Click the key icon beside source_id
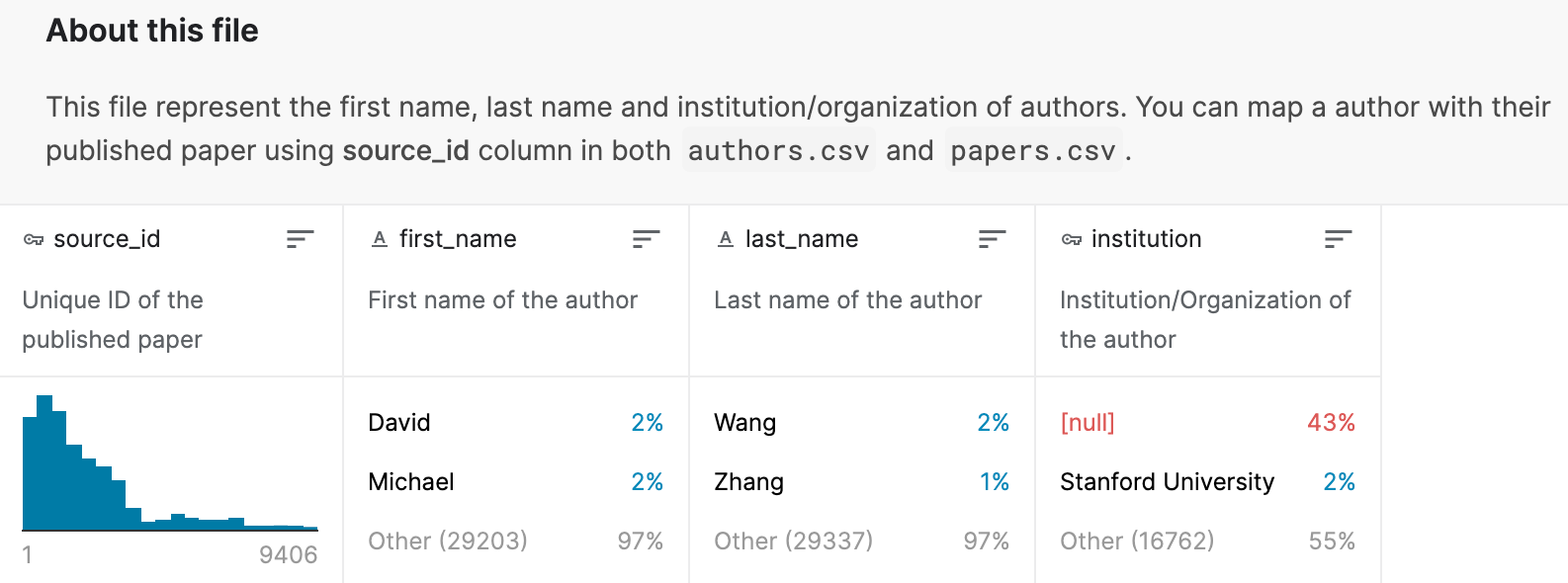This screenshot has width=1568, height=583. click(34, 239)
